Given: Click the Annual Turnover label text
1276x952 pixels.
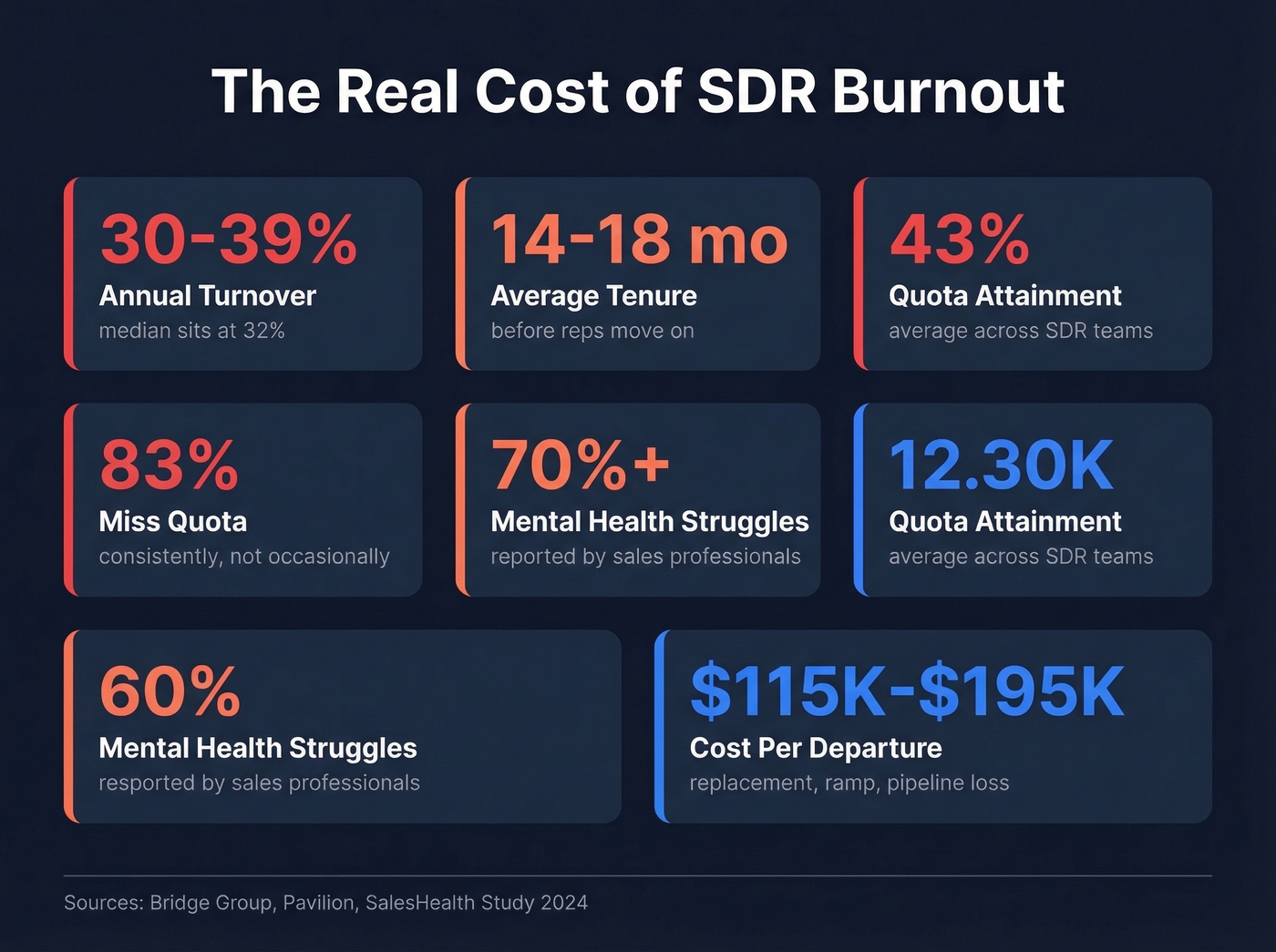Looking at the screenshot, I should point(207,296).
